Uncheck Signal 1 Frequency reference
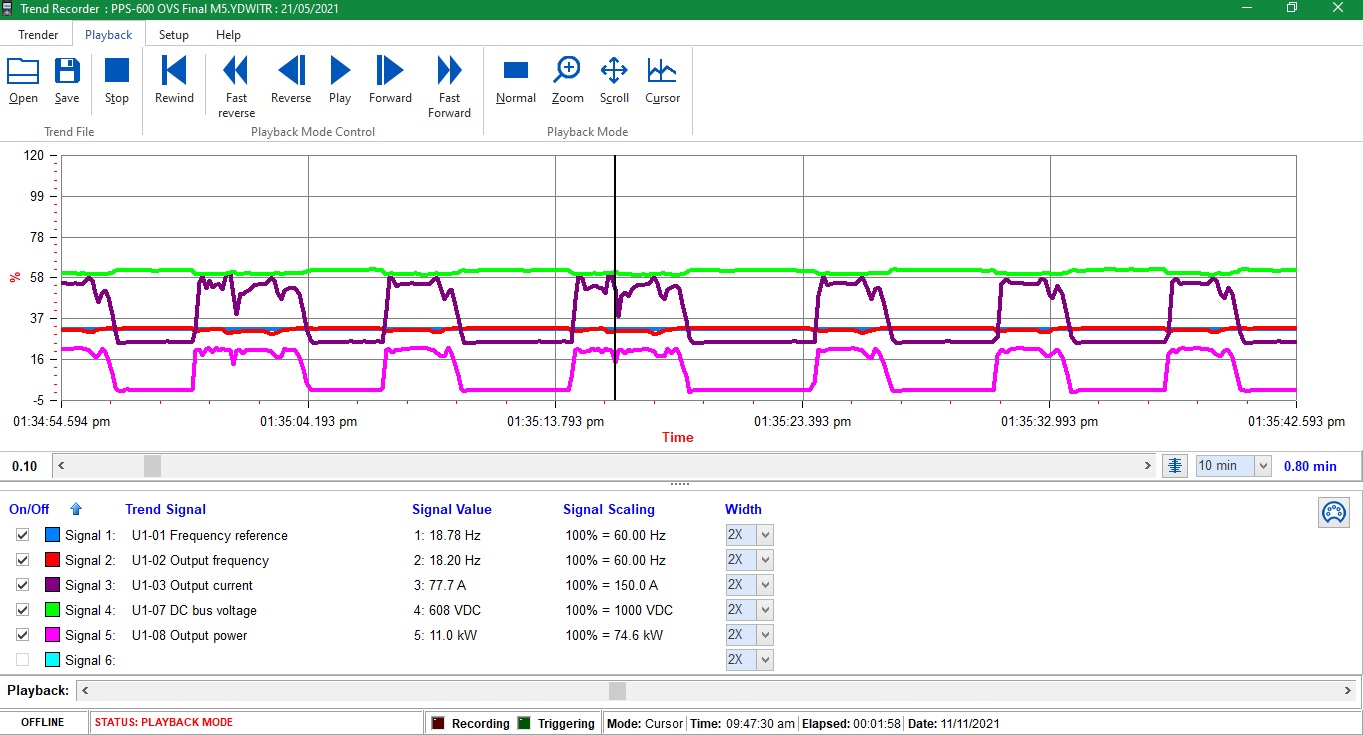Image resolution: width=1363 pixels, height=735 pixels. 22,535
